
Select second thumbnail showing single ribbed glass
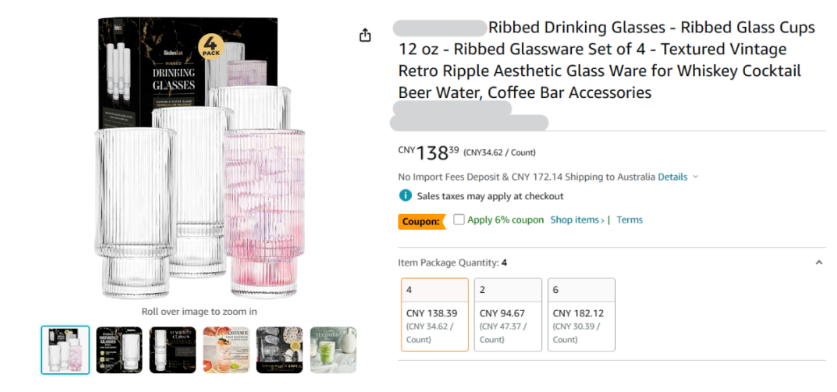(119, 350)
